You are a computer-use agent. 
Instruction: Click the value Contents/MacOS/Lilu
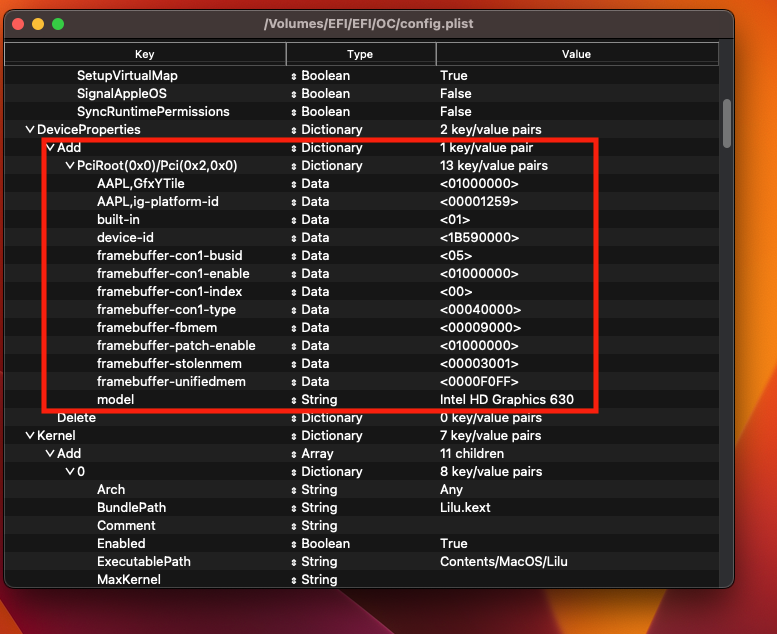coord(503,562)
